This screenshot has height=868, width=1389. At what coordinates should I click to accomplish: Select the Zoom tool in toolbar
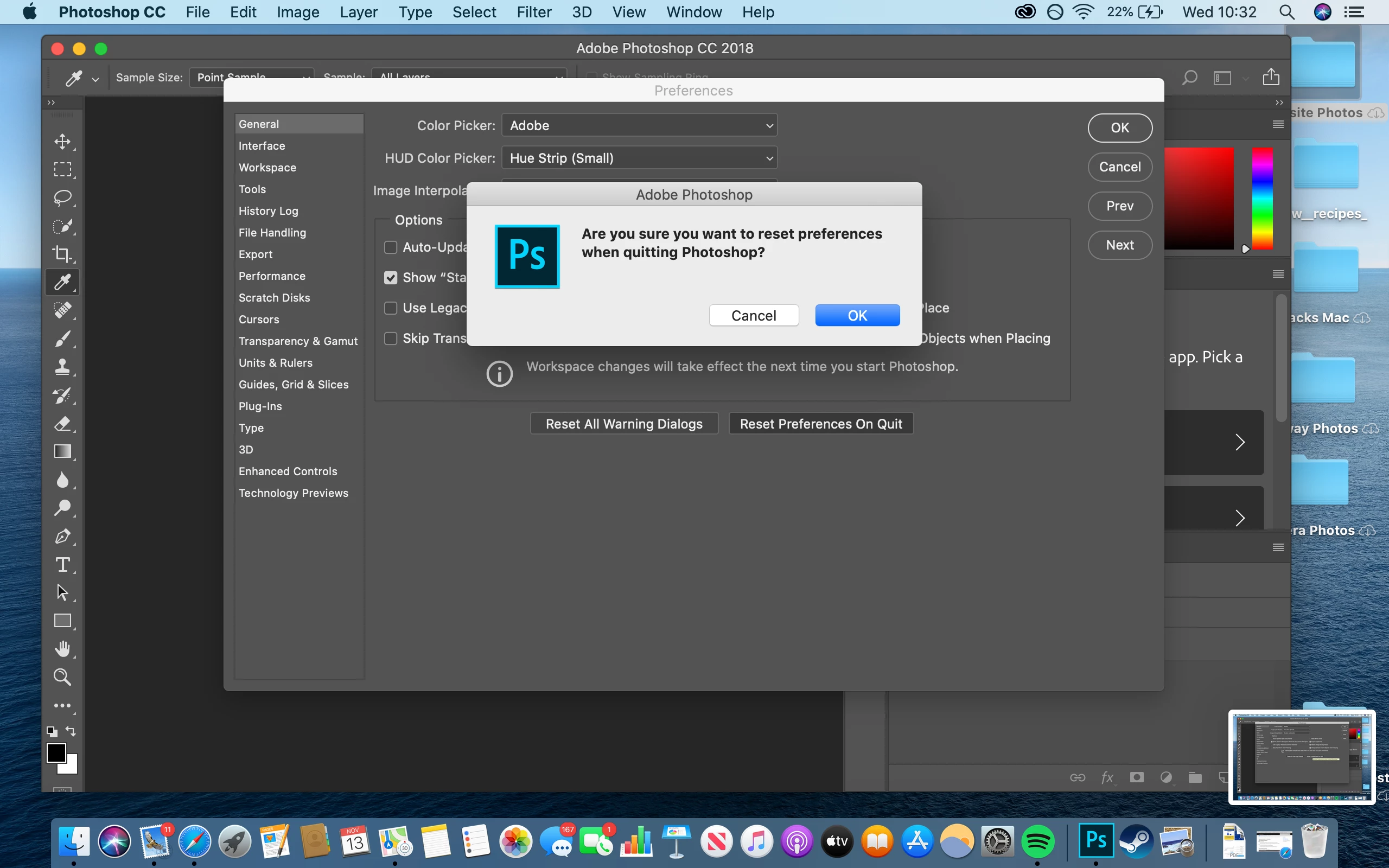[62, 677]
